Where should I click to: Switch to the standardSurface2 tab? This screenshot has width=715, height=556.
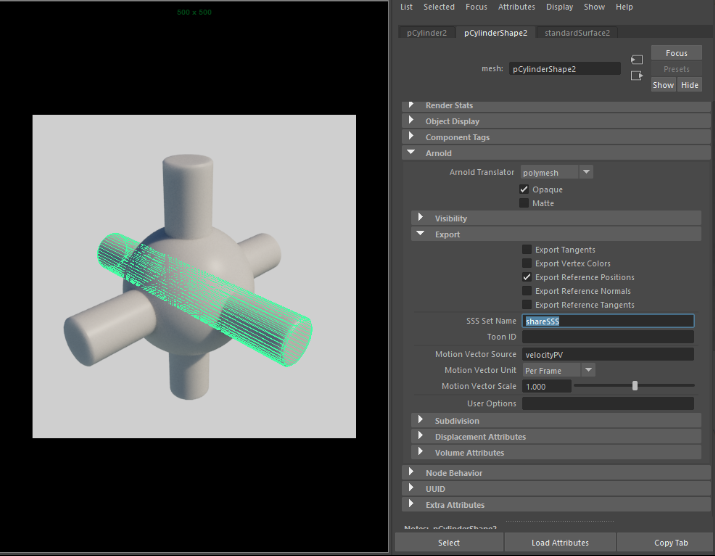(x=577, y=33)
